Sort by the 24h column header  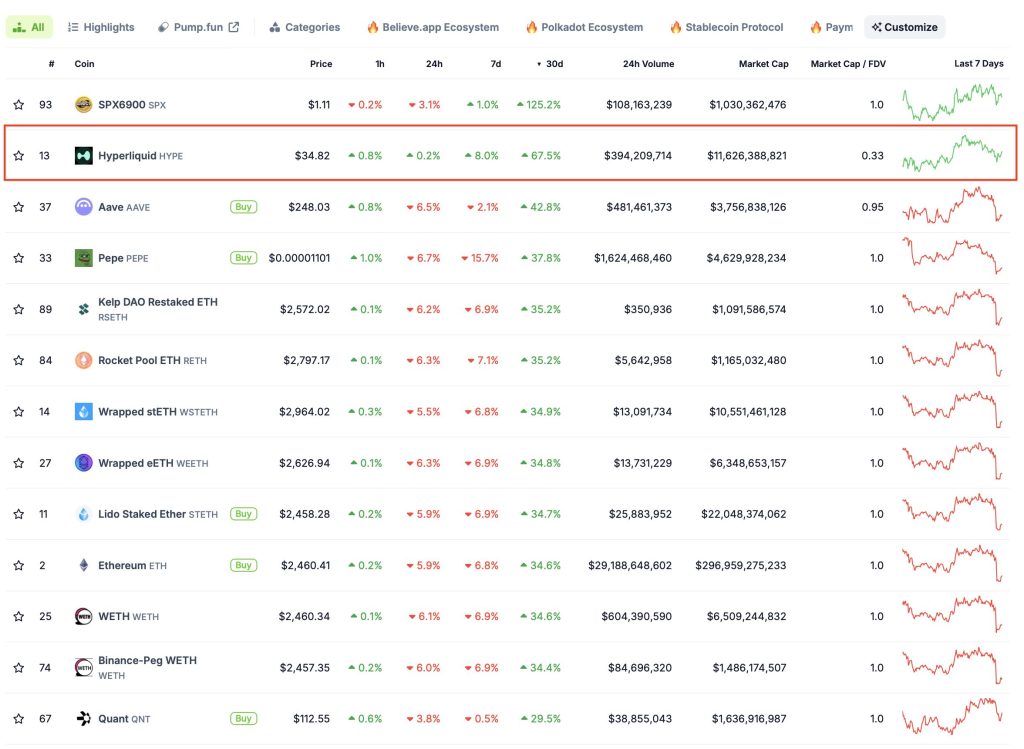tap(434, 64)
